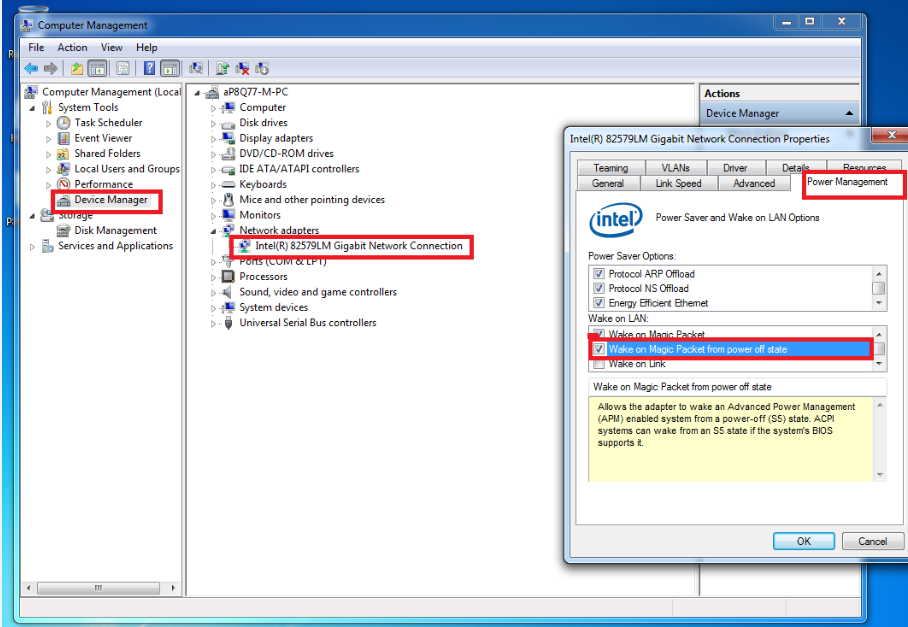Expand the Computer device category
Viewport: 908px width, 627px height.
point(213,108)
